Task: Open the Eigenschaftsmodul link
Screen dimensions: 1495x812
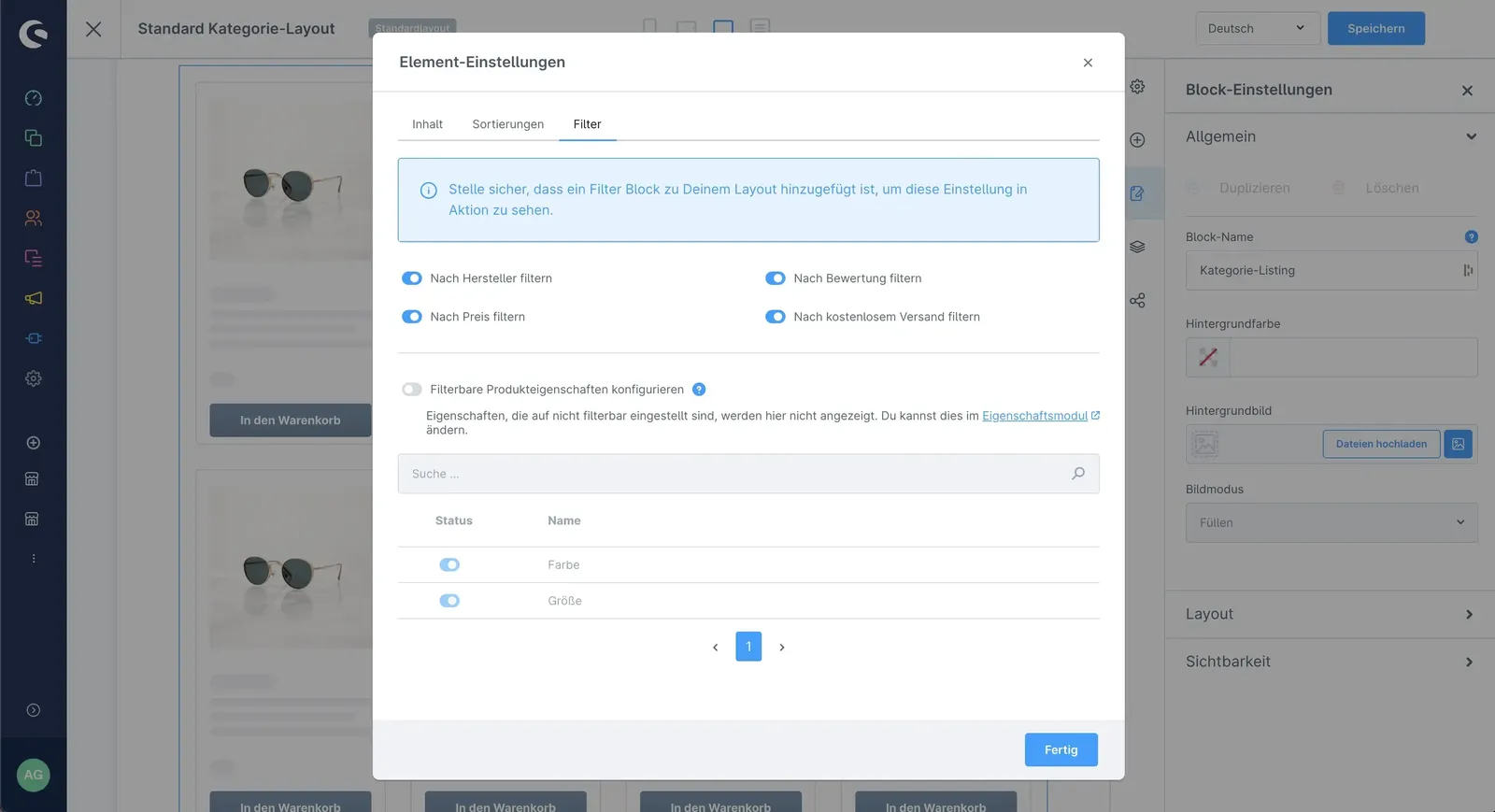Action: 1035,416
